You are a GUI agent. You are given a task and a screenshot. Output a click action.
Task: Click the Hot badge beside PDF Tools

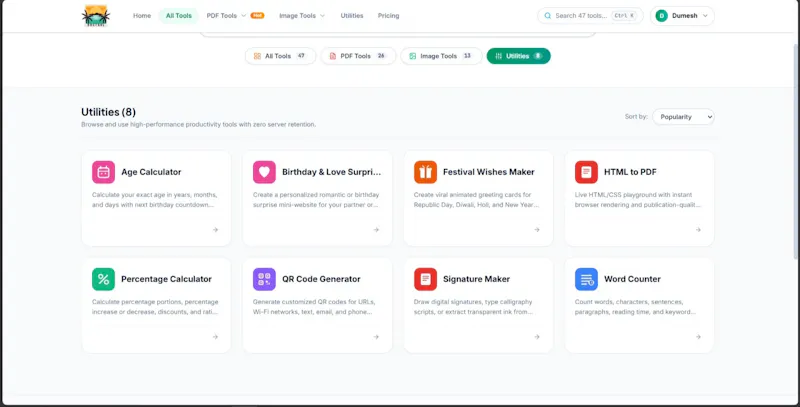click(257, 15)
